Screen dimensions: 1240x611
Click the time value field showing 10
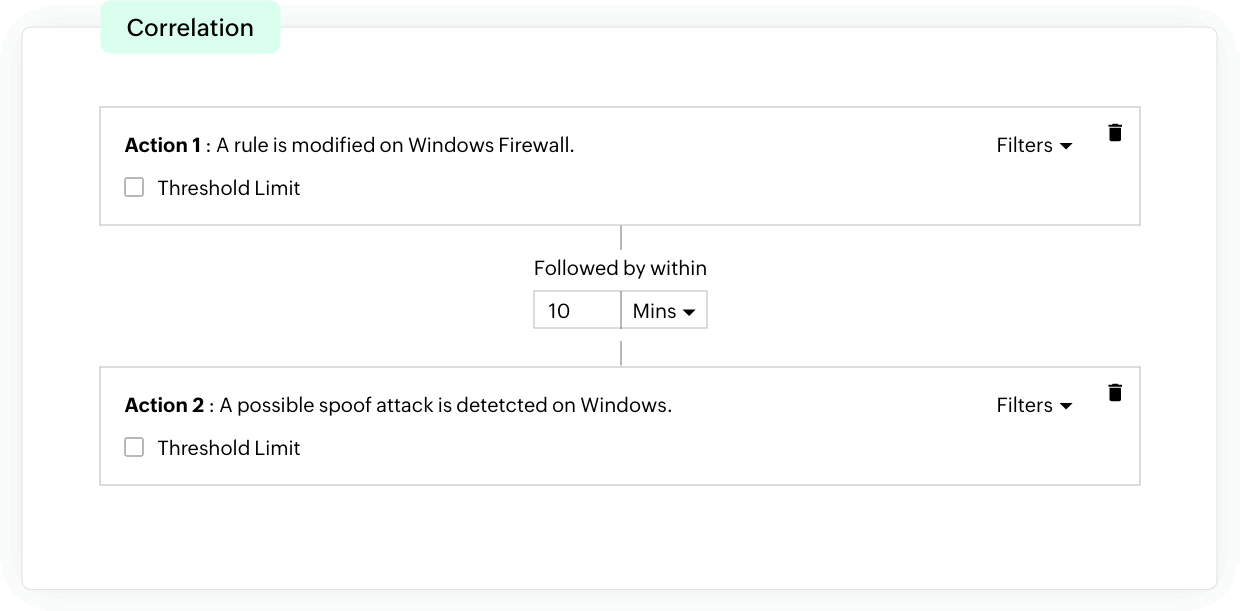tap(577, 311)
